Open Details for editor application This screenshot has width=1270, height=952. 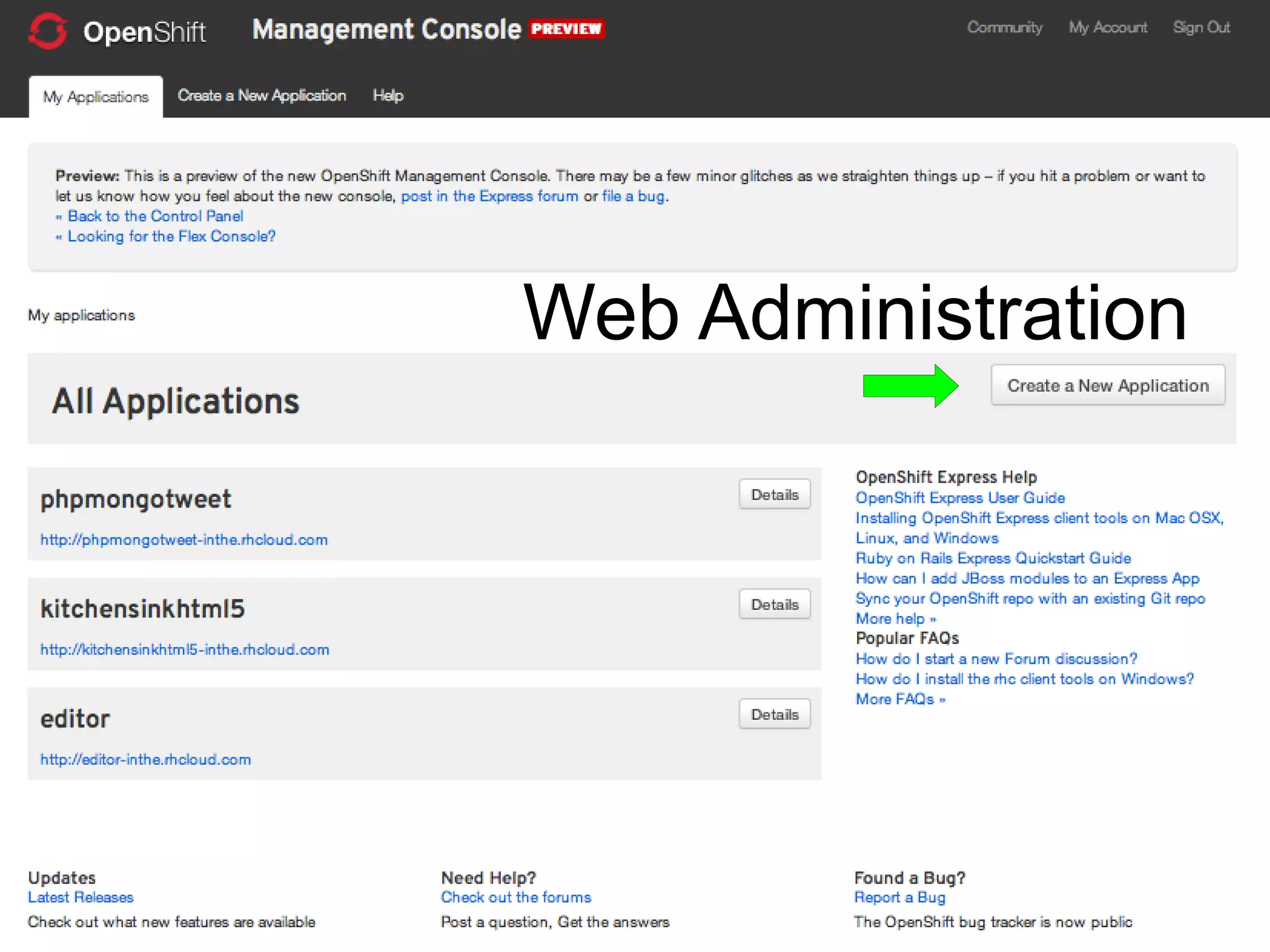click(x=775, y=714)
